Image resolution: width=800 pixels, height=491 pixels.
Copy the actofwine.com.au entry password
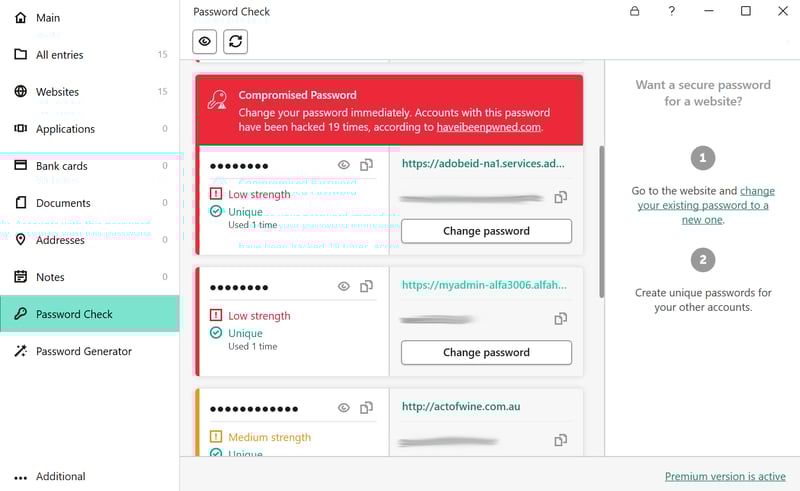click(x=366, y=408)
